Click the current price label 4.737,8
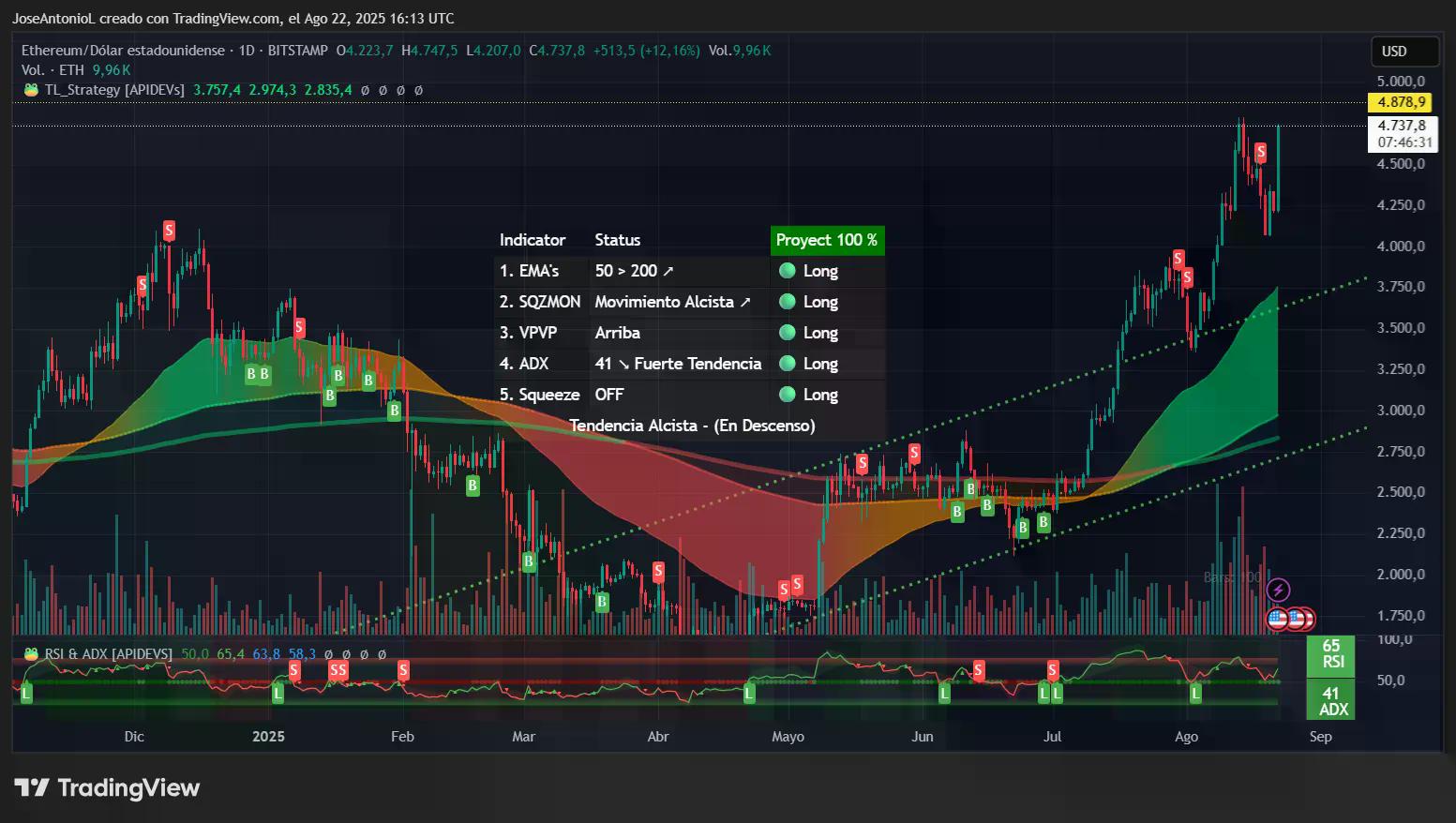1456x823 pixels. point(1402,126)
